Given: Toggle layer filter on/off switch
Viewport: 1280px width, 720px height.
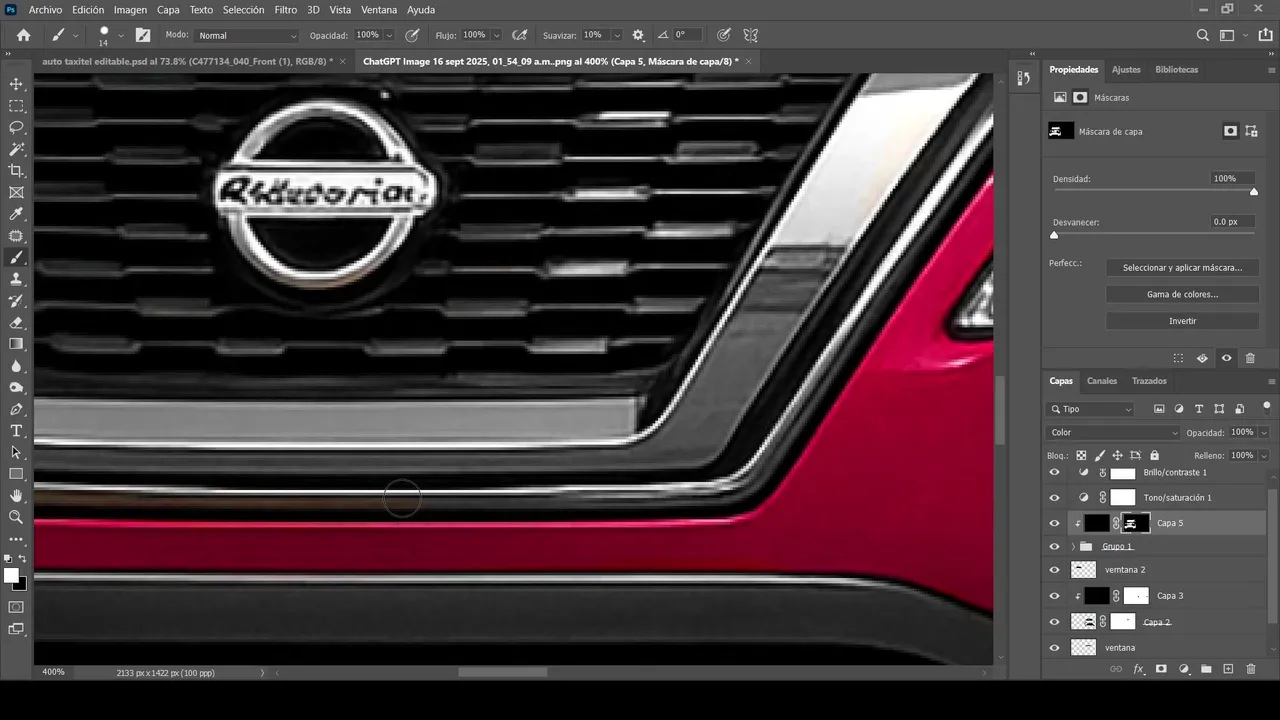Looking at the screenshot, I should point(1267,406).
